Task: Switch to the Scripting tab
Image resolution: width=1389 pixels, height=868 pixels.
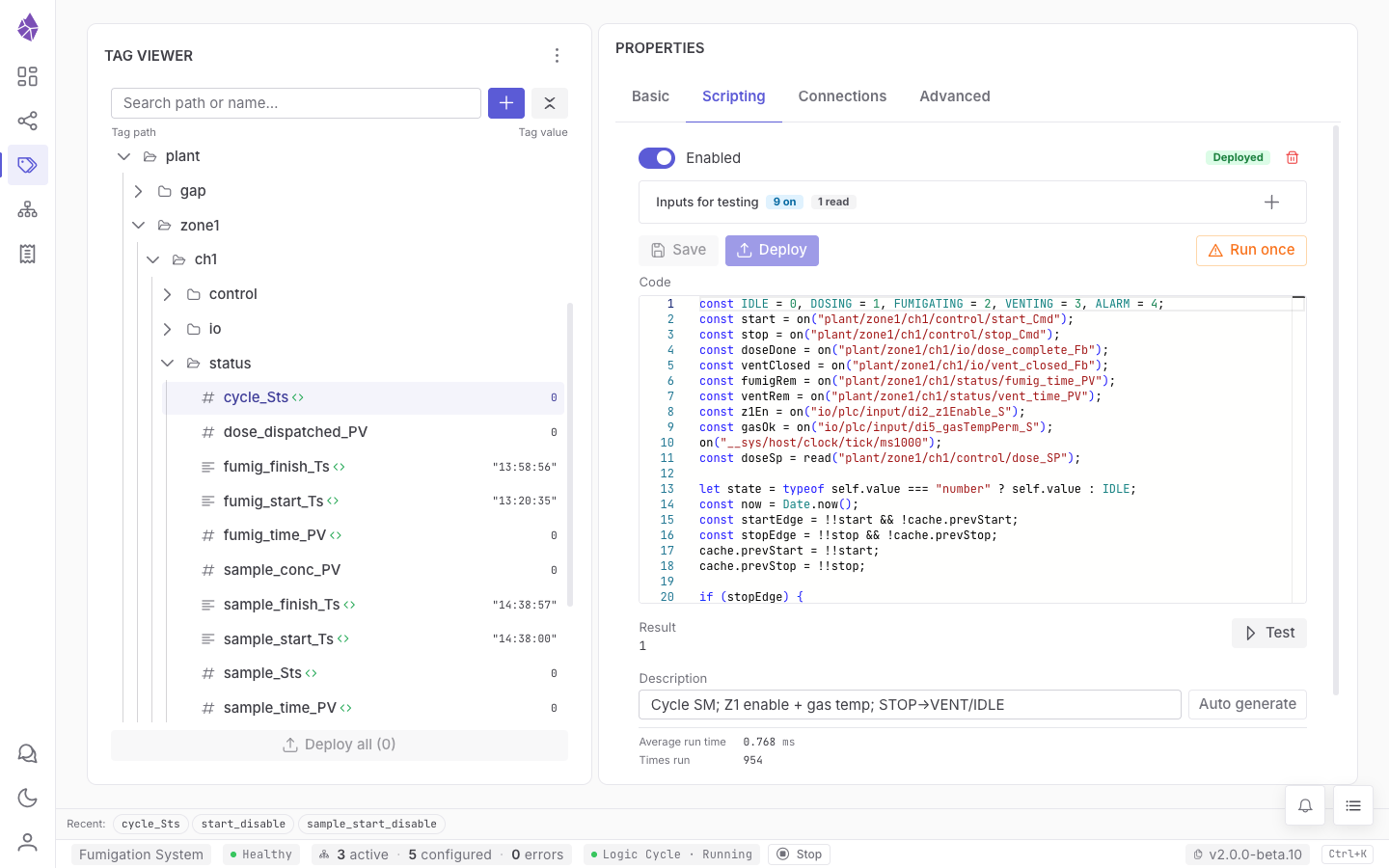Action: [734, 96]
